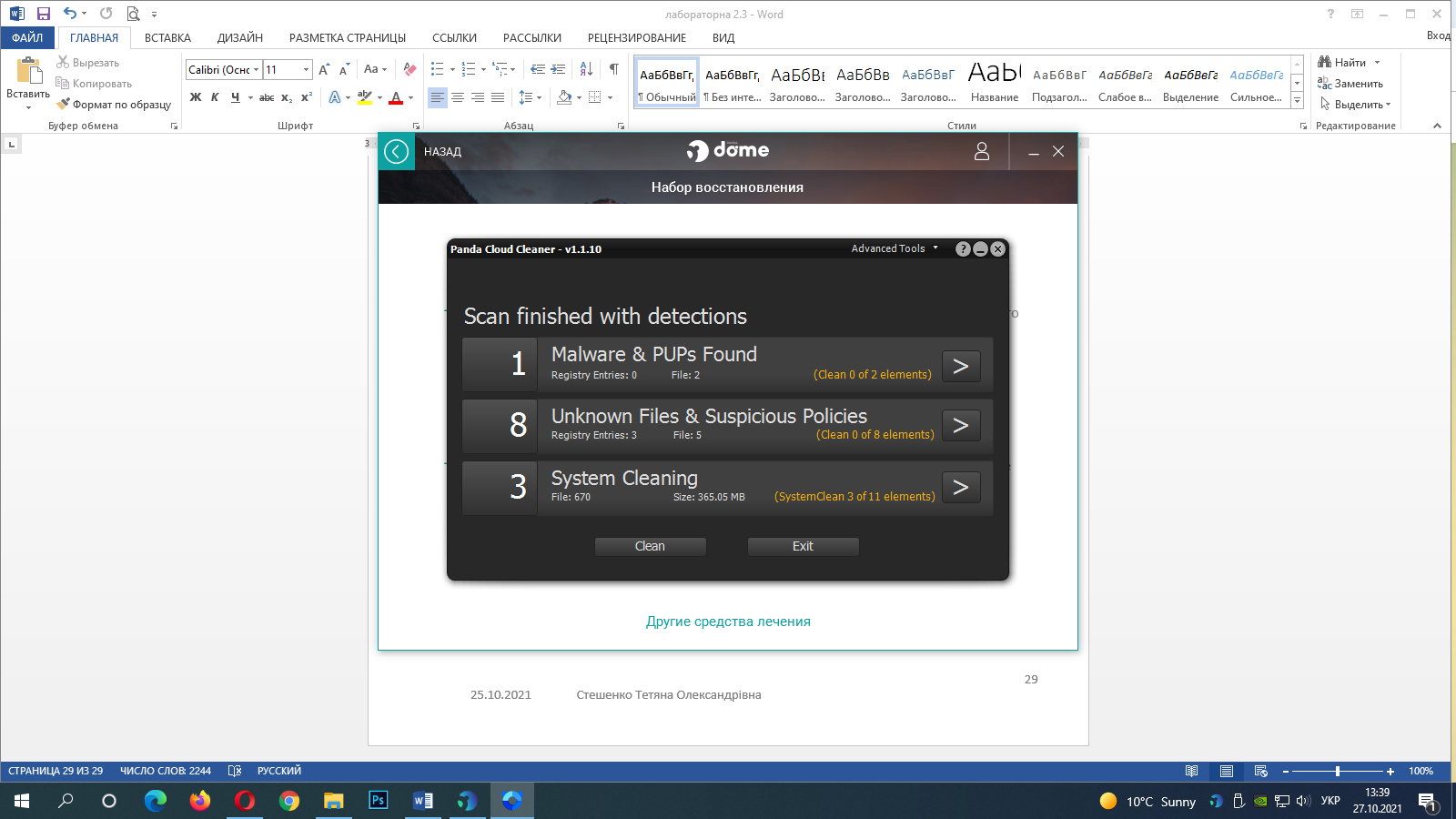Toggle Strikethrough text formatting
This screenshot has height=819, width=1456.
click(x=267, y=97)
